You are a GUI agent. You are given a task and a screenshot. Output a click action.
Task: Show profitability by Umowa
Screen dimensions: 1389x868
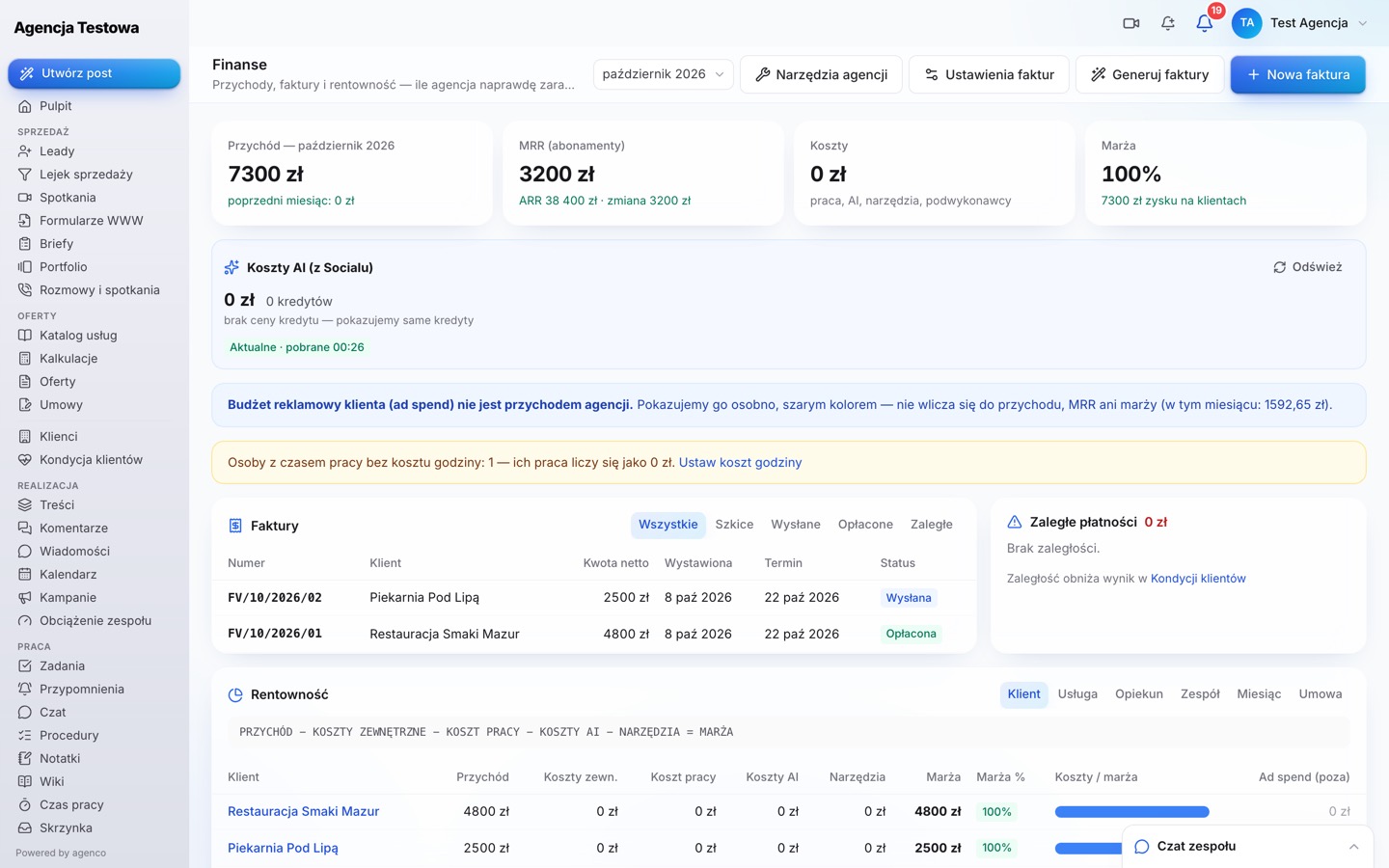pos(1321,694)
